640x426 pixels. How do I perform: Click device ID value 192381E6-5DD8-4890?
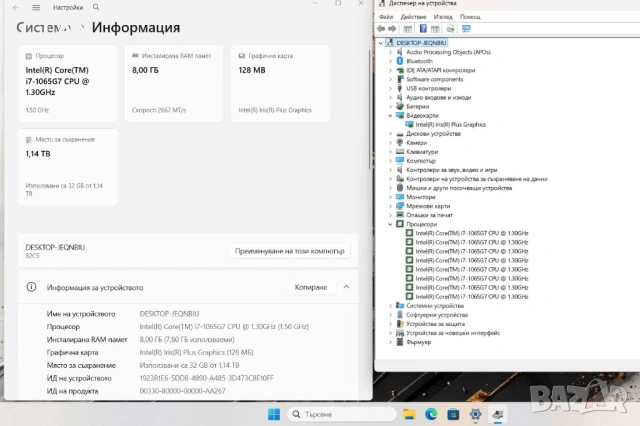pos(207,378)
